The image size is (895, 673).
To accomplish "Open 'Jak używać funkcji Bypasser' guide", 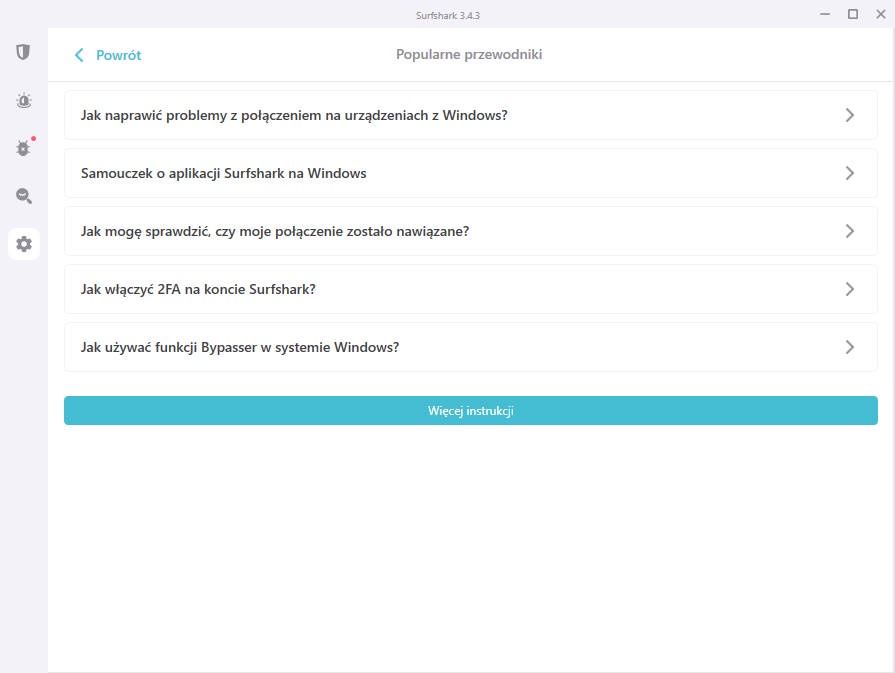I will pos(470,347).
